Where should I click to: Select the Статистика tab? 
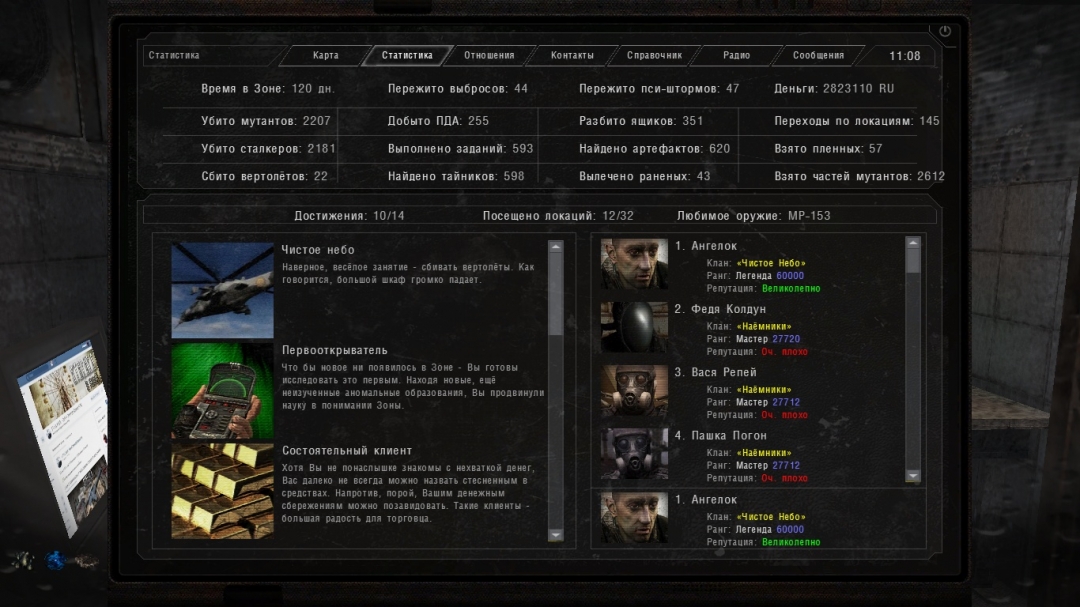(x=407, y=56)
